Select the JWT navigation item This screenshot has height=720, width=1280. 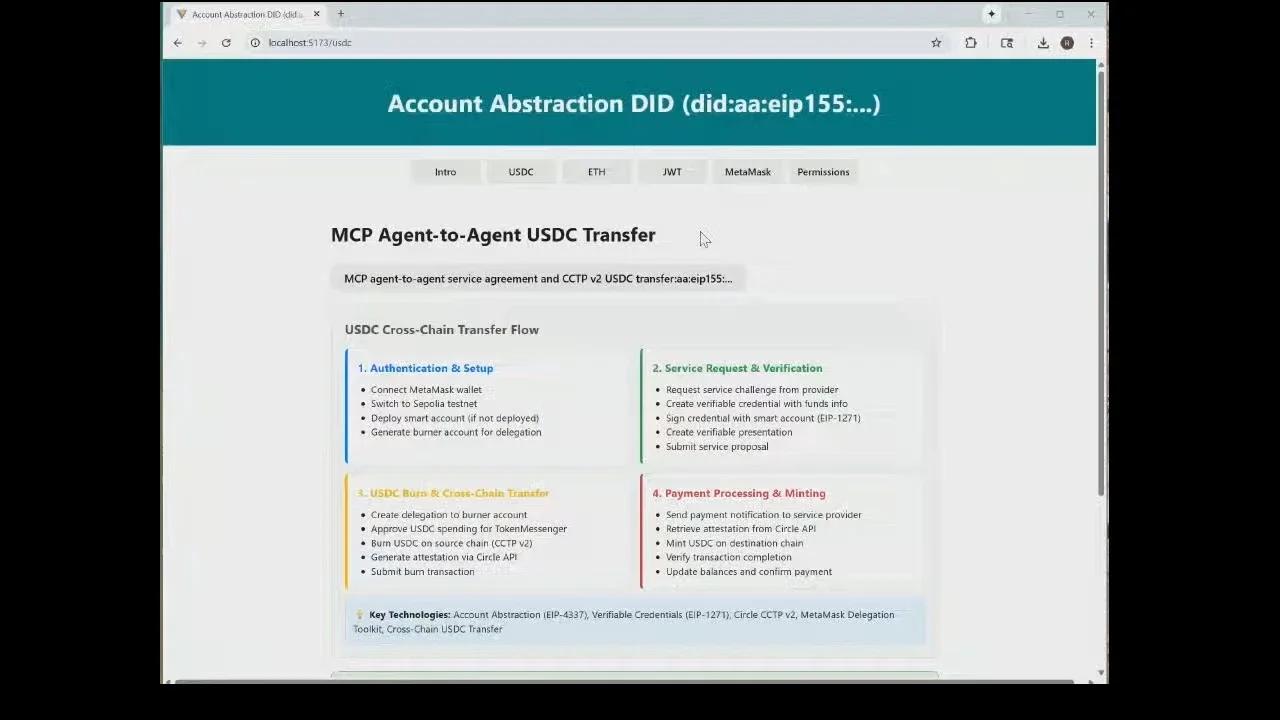point(672,171)
